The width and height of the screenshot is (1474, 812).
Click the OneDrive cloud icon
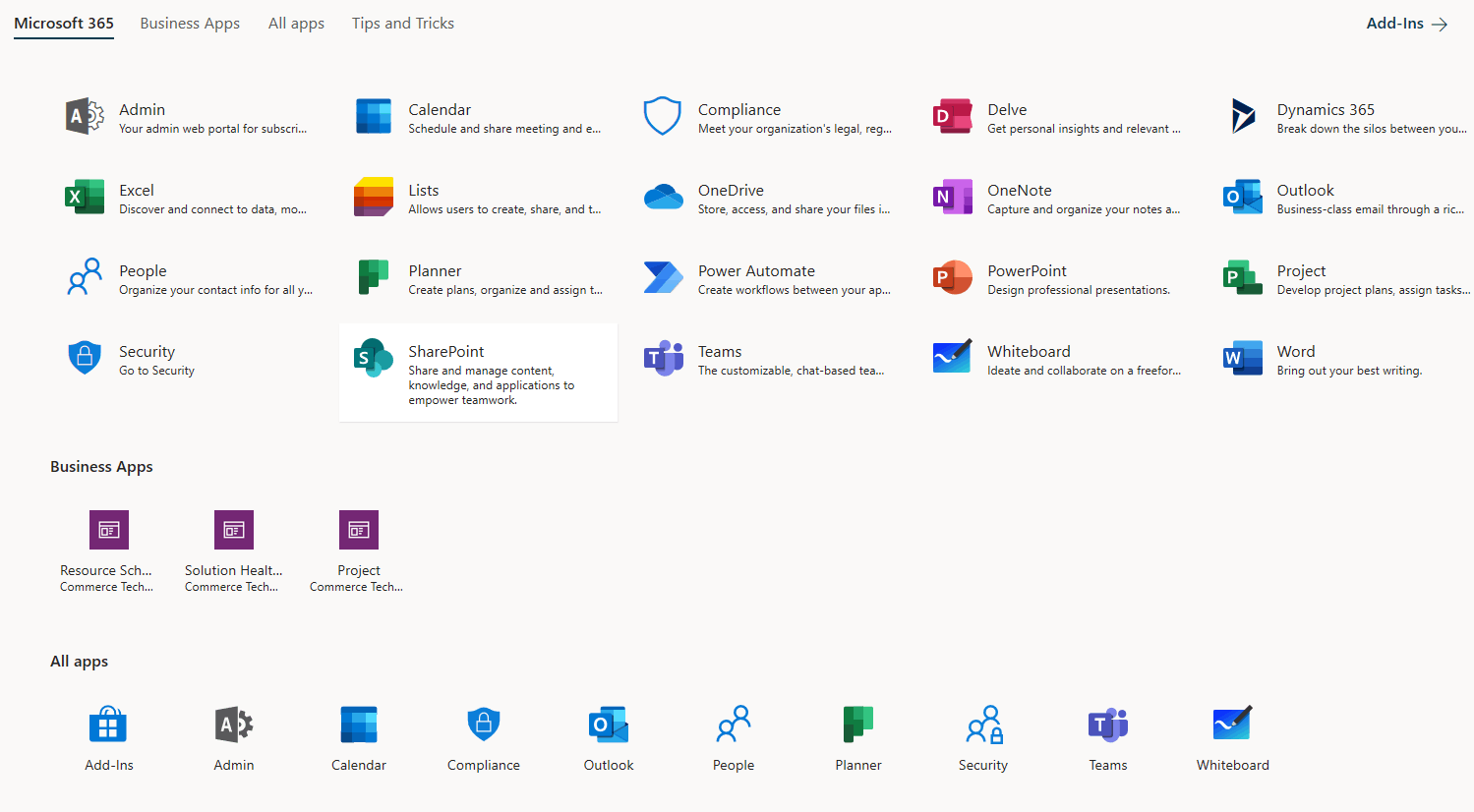click(x=663, y=198)
